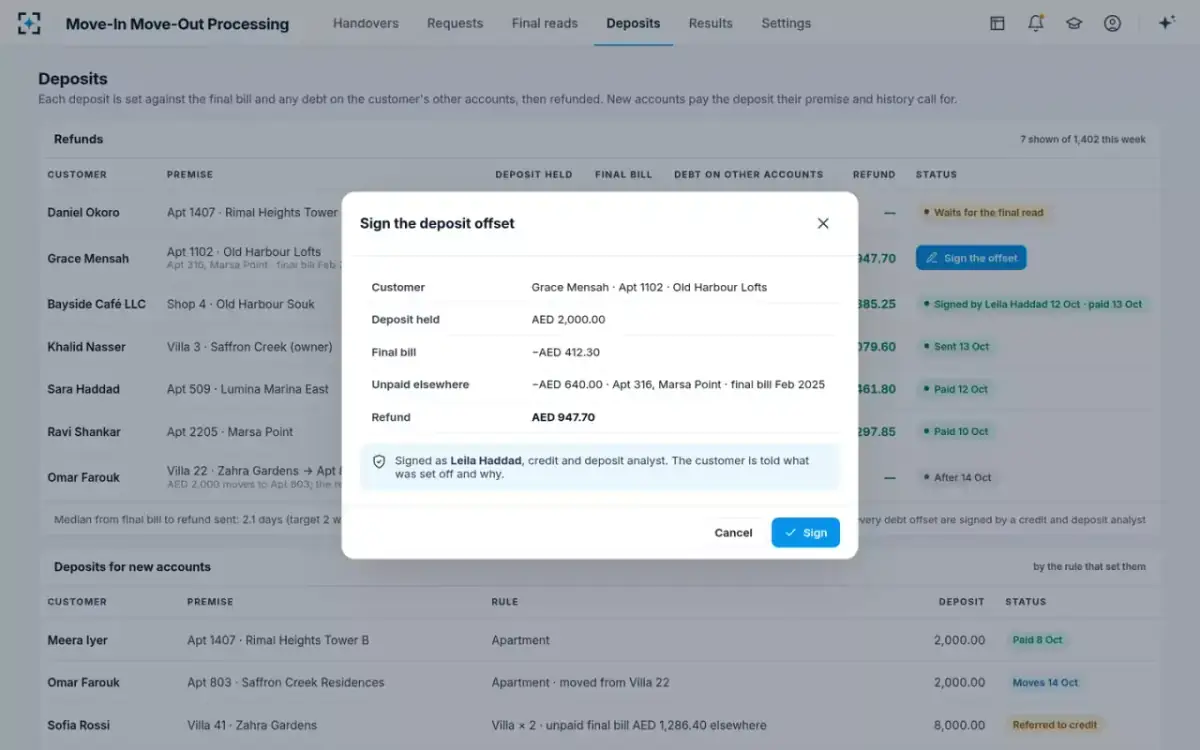
Task: Click Sofia Rossi's 8,000.00 deposit amount
Action: pos(959,725)
